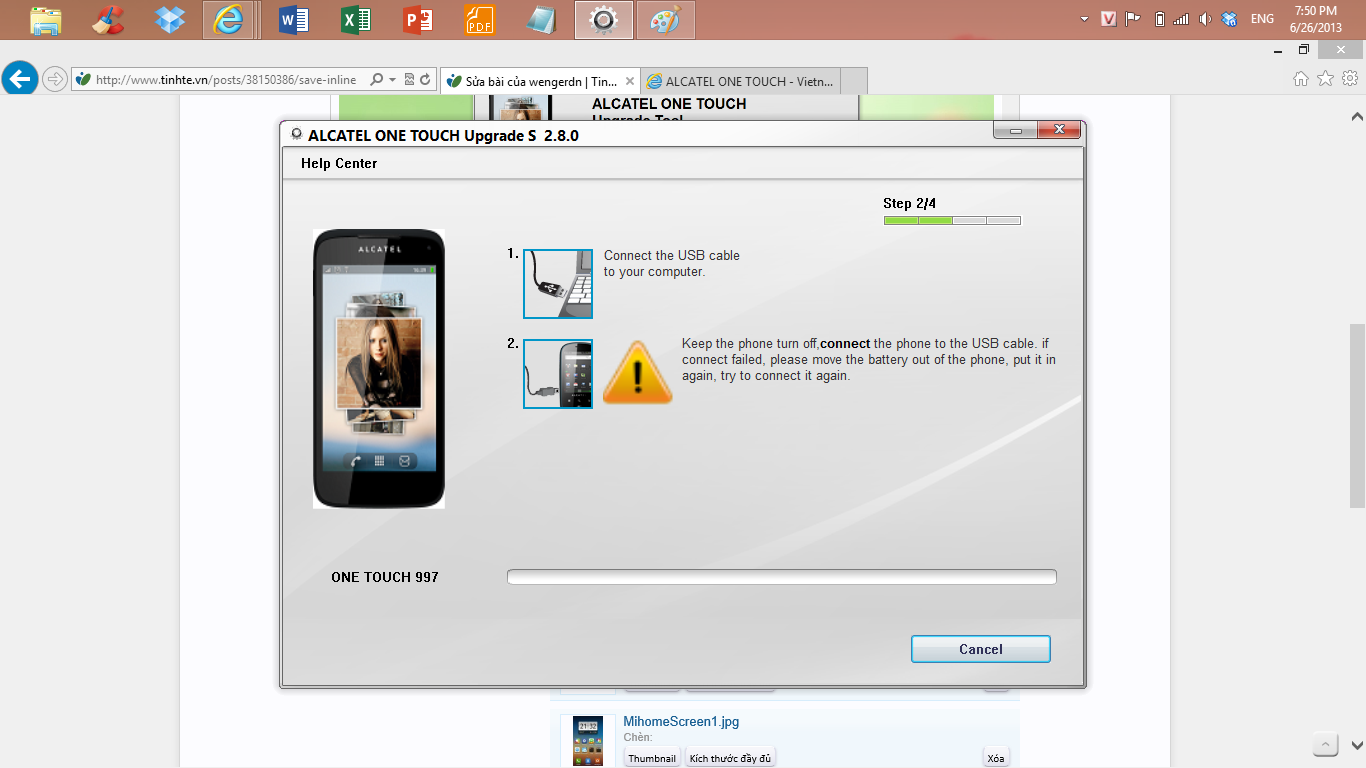Click the 'Step 2/4' label
This screenshot has height=768, width=1366.
coord(909,203)
